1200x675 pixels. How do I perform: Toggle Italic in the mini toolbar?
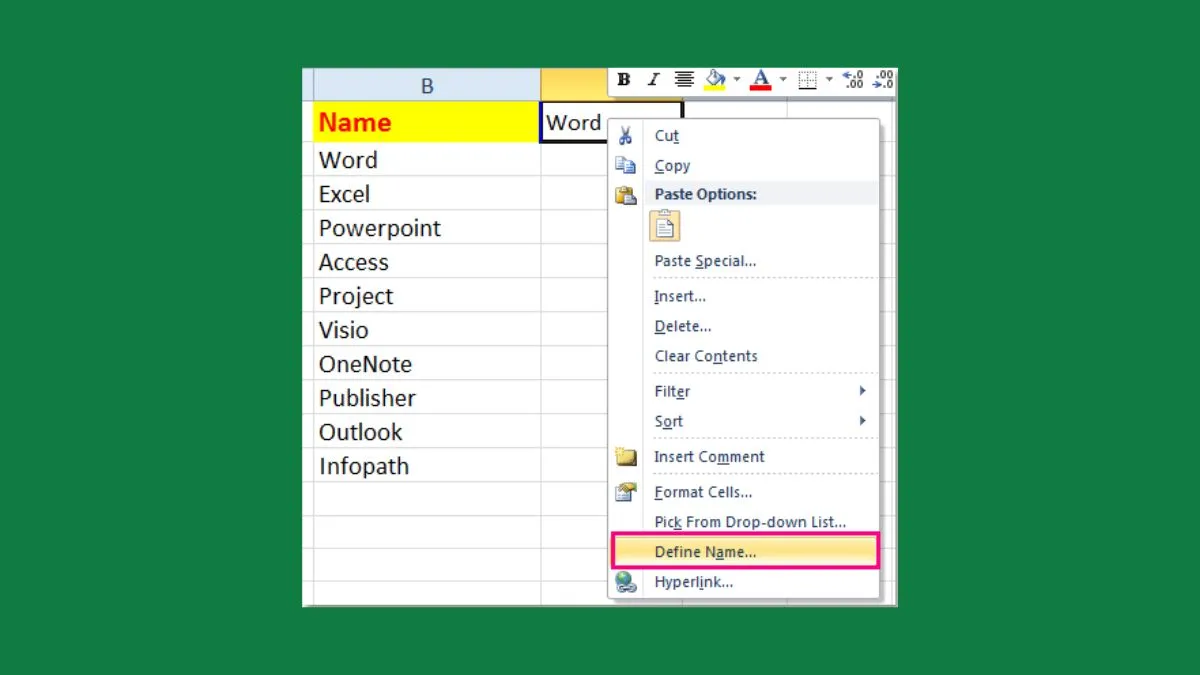pos(654,80)
